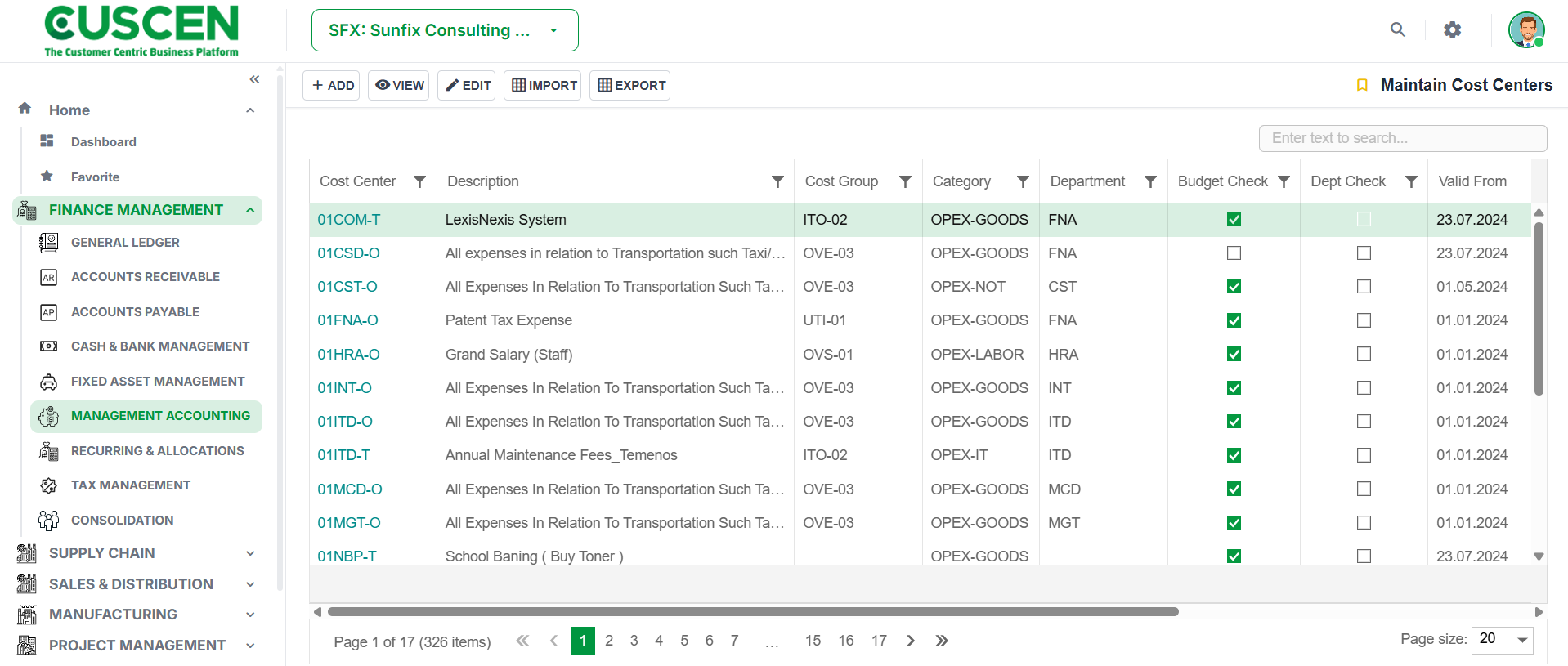Collapse sidebar with double chevron icon
Image resolution: width=1568 pixels, height=666 pixels.
[x=254, y=79]
